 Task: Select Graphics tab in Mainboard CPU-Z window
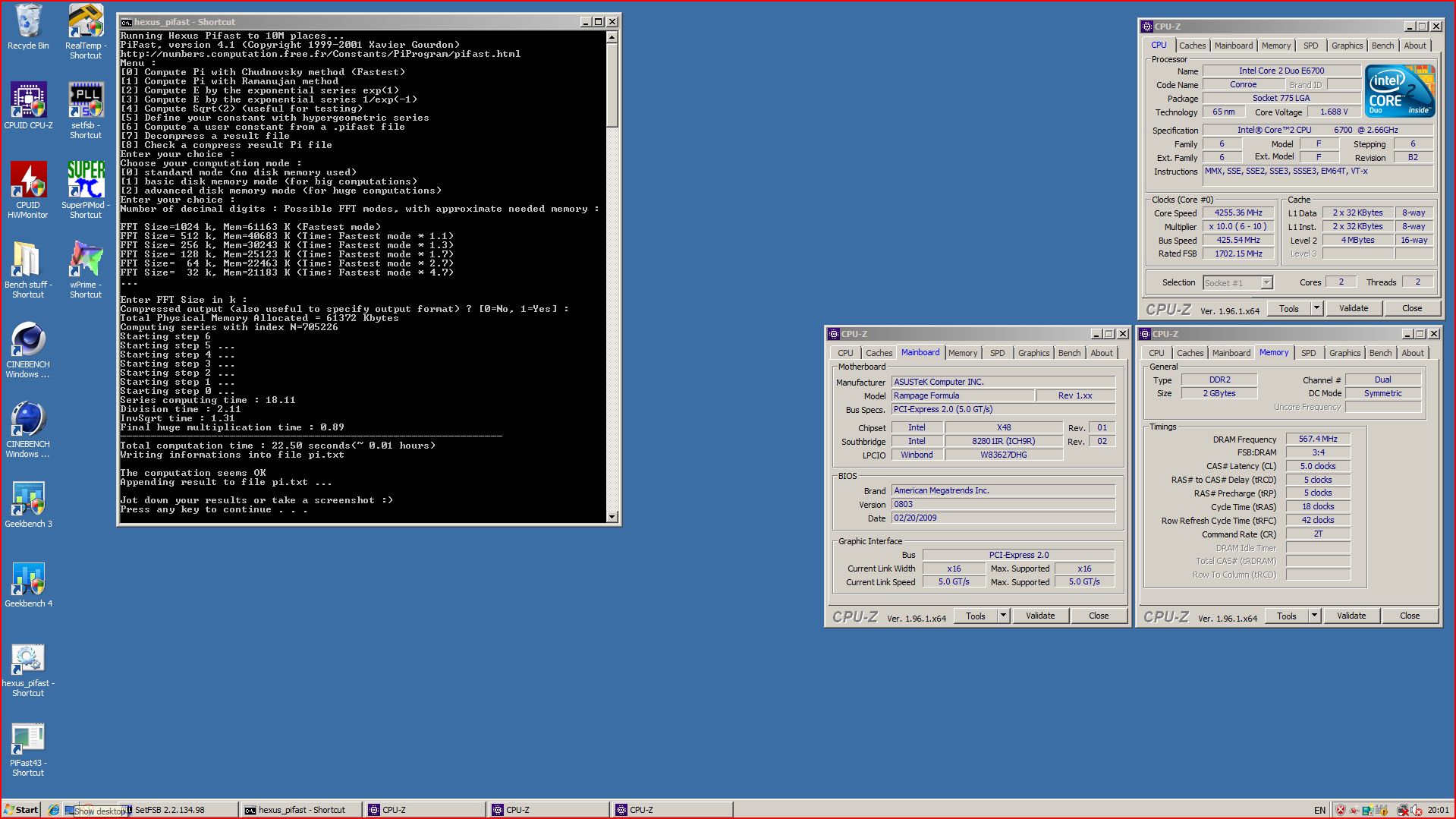[1033, 353]
